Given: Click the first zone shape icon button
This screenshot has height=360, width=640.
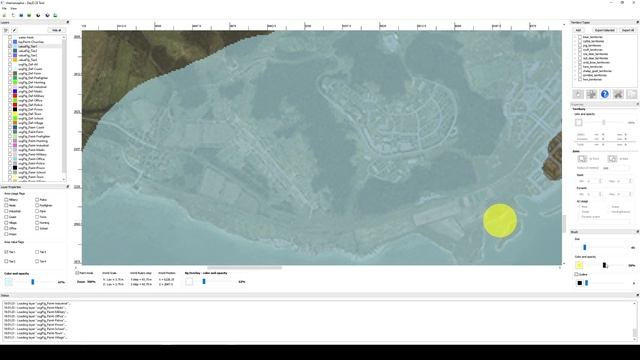Looking at the screenshot, I should pos(582,158).
